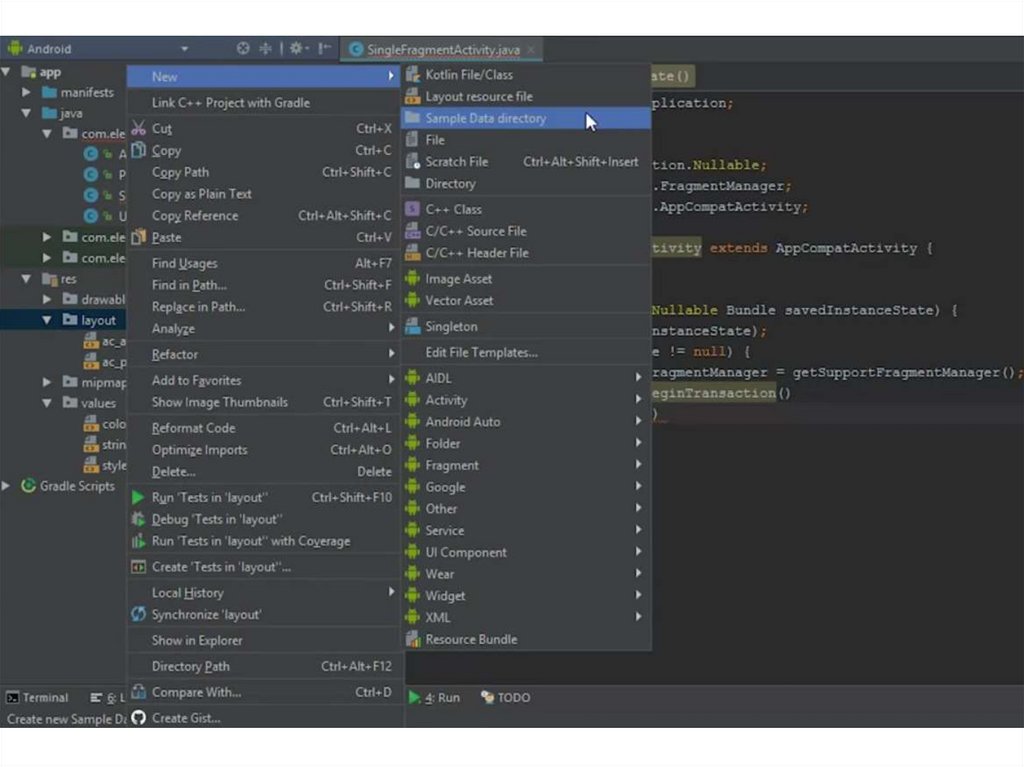Click the Synchronize 'layout' refresh icon
The width and height of the screenshot is (1024, 767).
pyautogui.click(x=139, y=615)
